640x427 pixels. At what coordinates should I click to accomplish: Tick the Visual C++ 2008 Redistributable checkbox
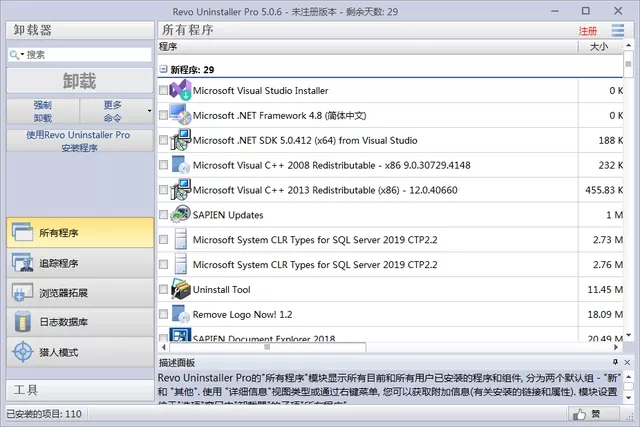click(163, 165)
